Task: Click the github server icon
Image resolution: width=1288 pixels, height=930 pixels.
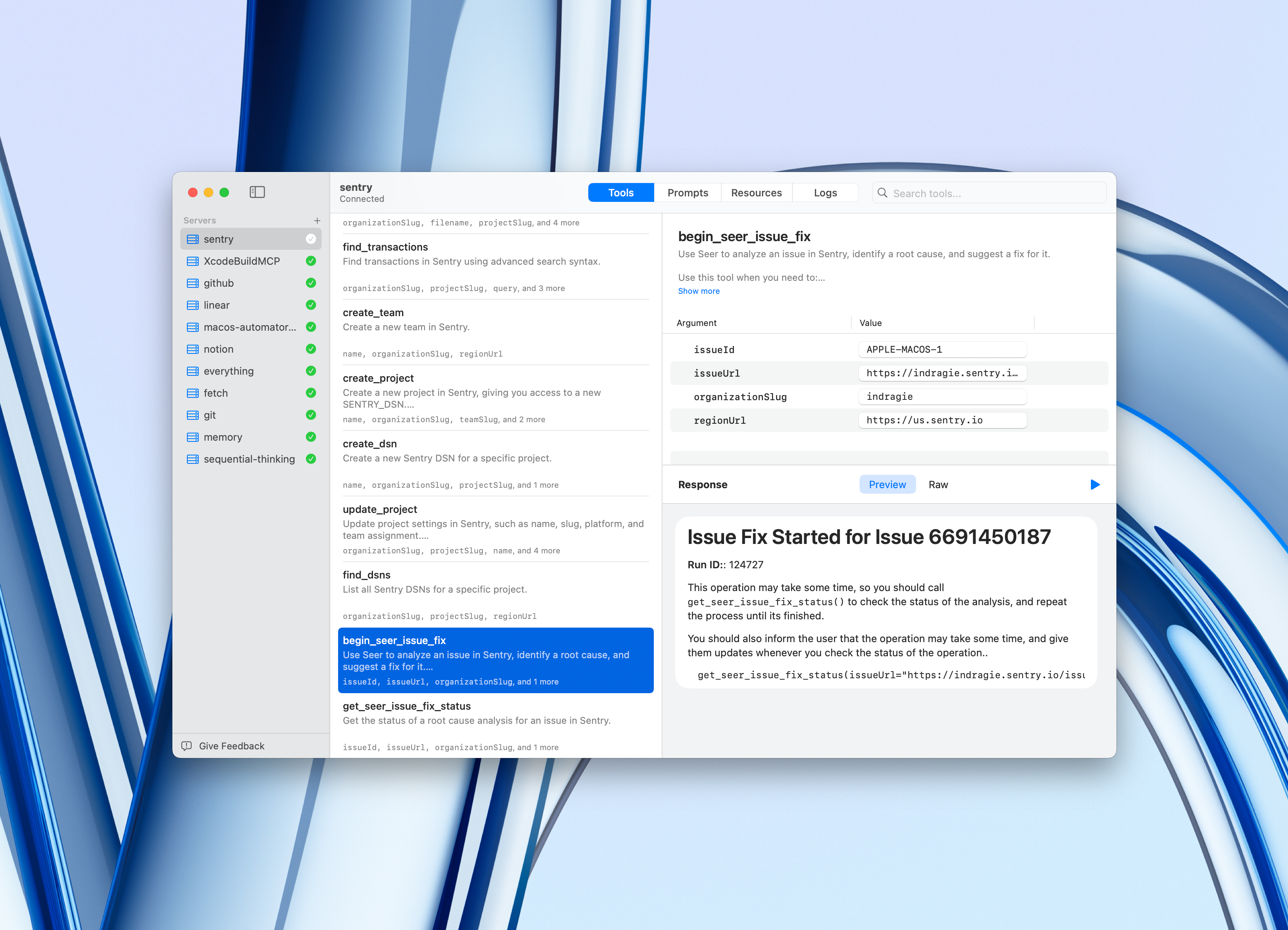Action: pyautogui.click(x=193, y=283)
